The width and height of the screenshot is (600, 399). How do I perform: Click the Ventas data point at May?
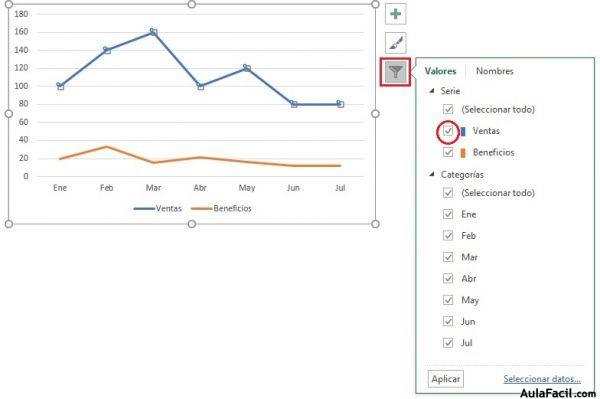point(247,68)
